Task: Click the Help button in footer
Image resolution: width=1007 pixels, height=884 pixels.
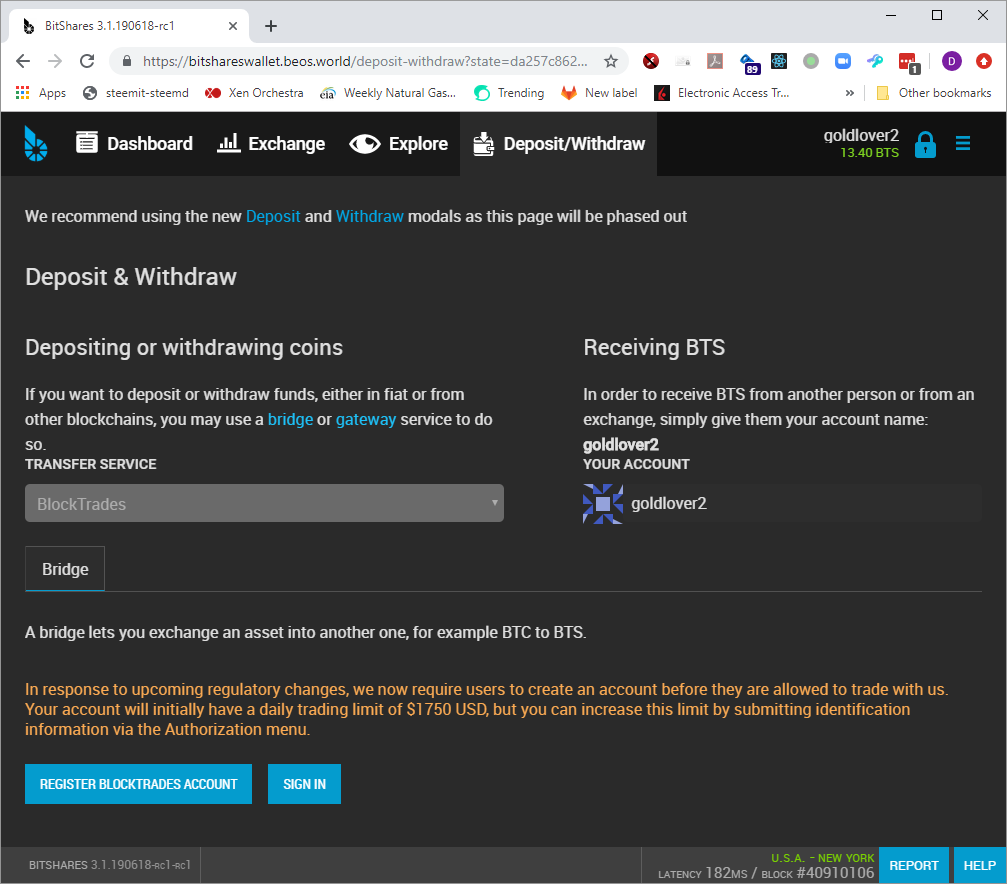Action: click(x=979, y=865)
